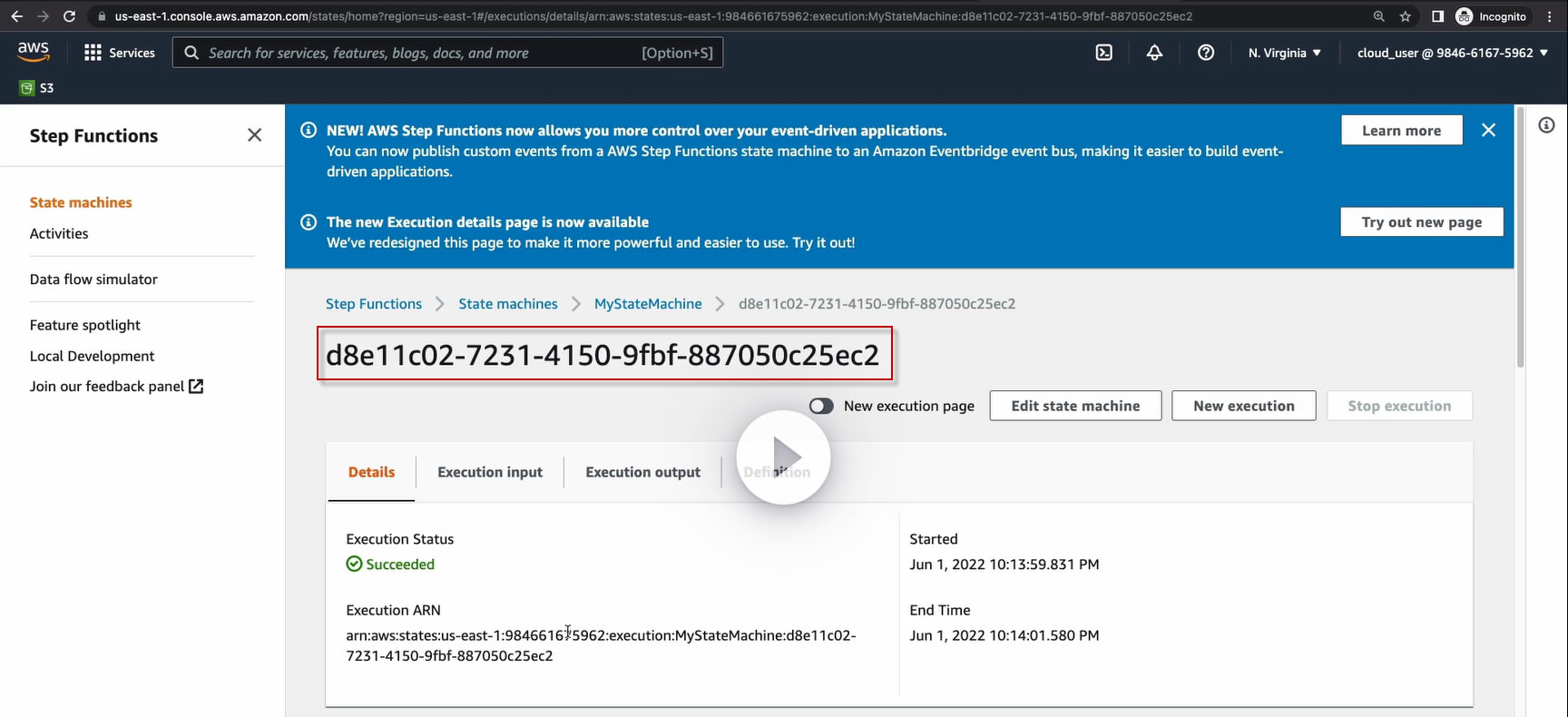
Task: Click the Try out new page button
Action: [1422, 222]
